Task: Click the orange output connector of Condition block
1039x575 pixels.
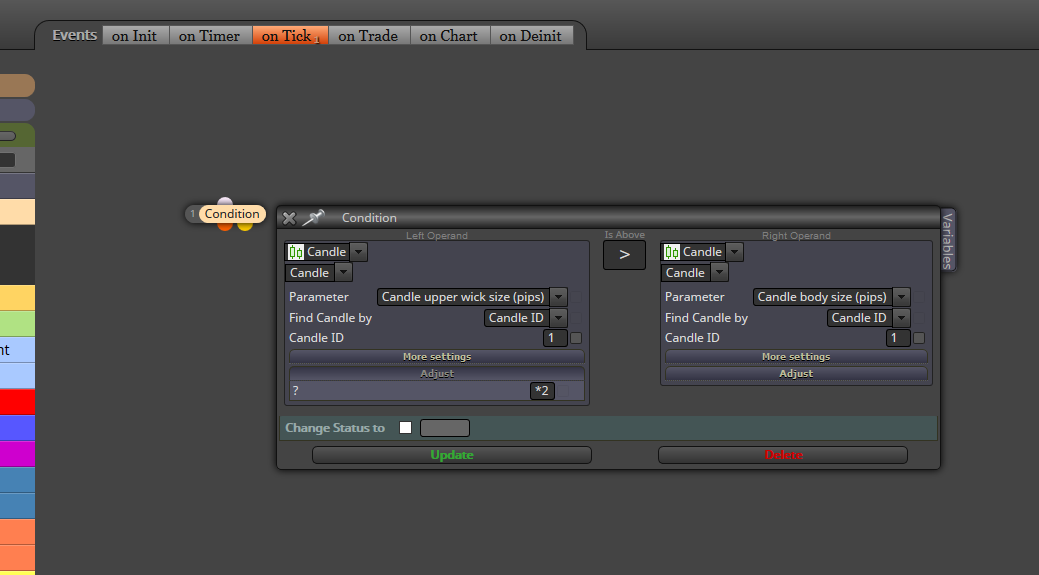Action: (x=225, y=227)
